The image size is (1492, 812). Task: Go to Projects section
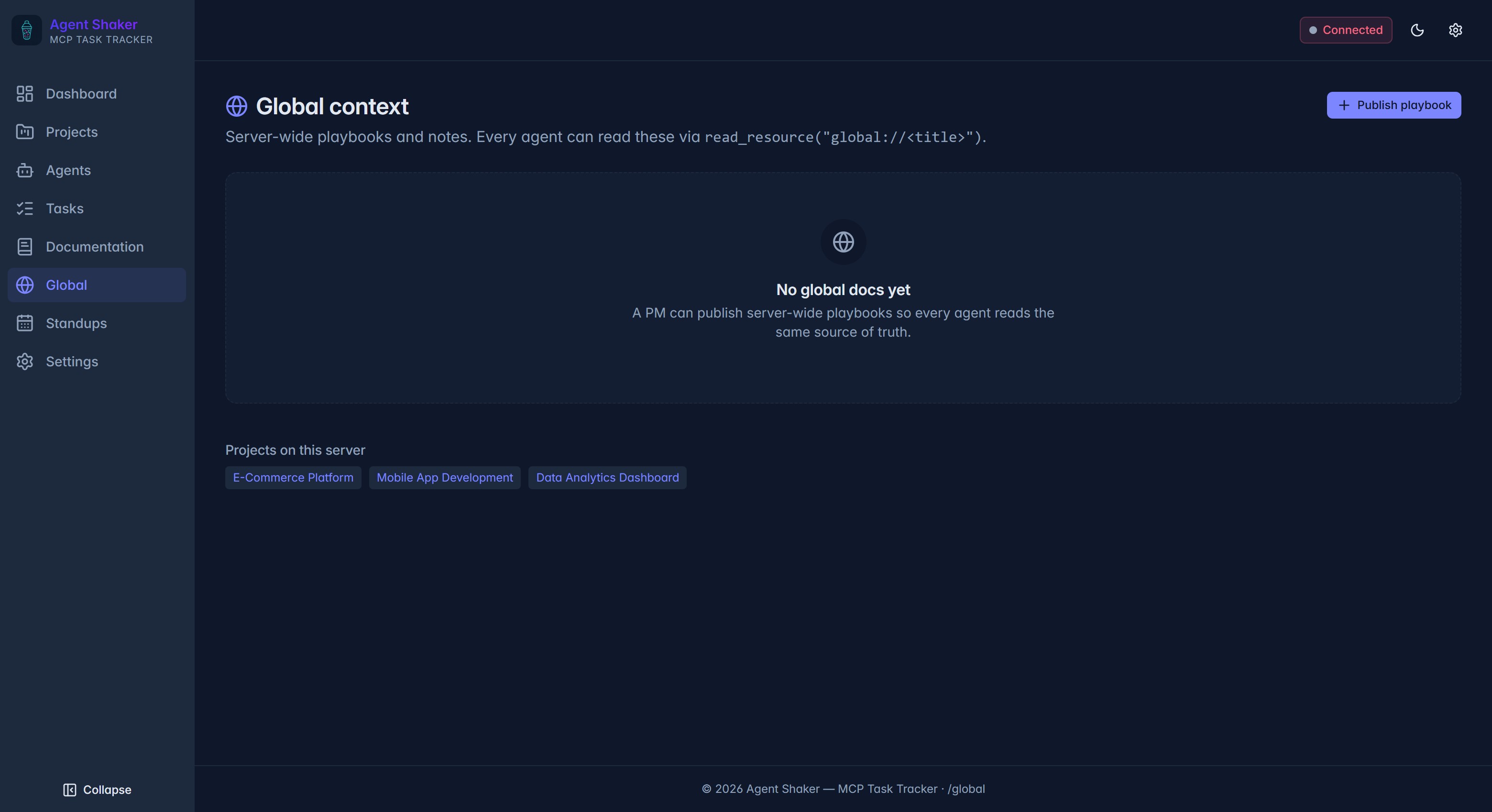pos(97,132)
